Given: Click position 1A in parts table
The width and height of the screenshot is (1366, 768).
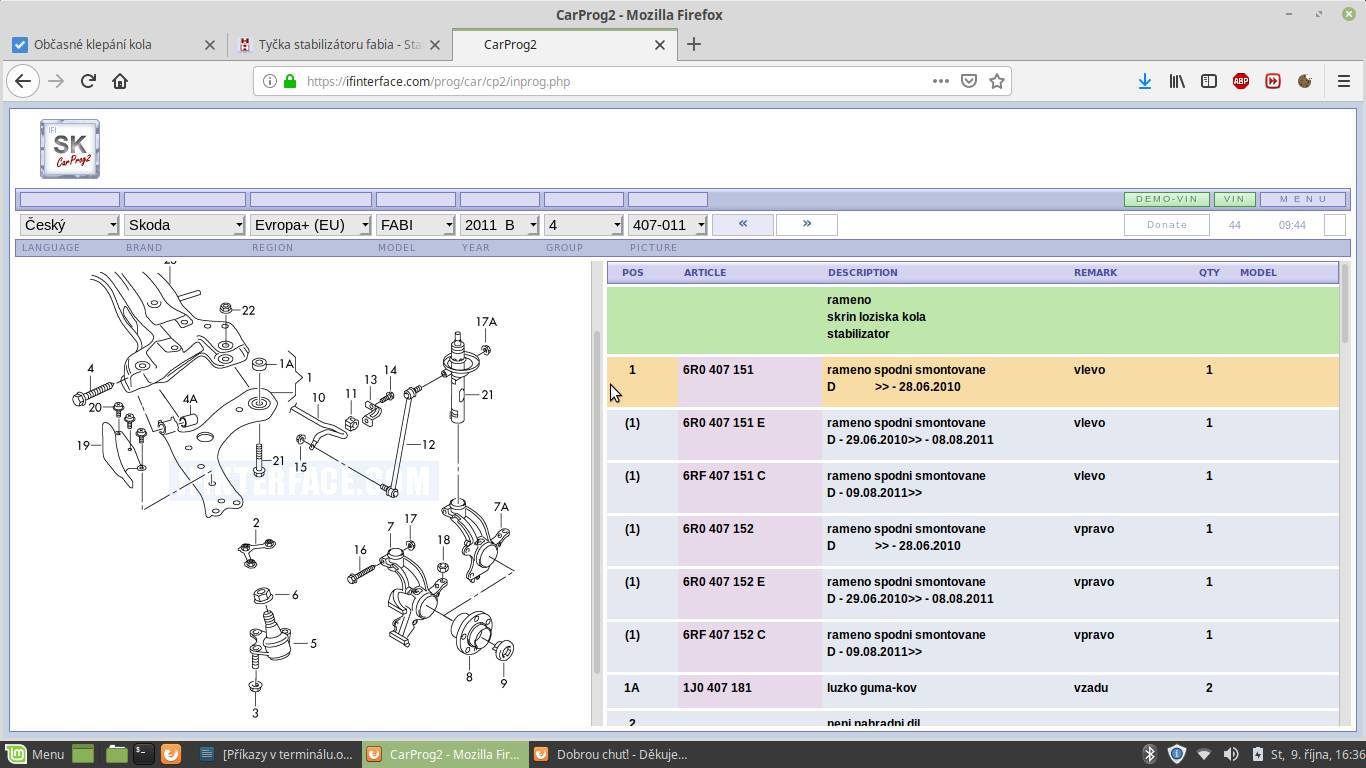Looking at the screenshot, I should coord(632,688).
